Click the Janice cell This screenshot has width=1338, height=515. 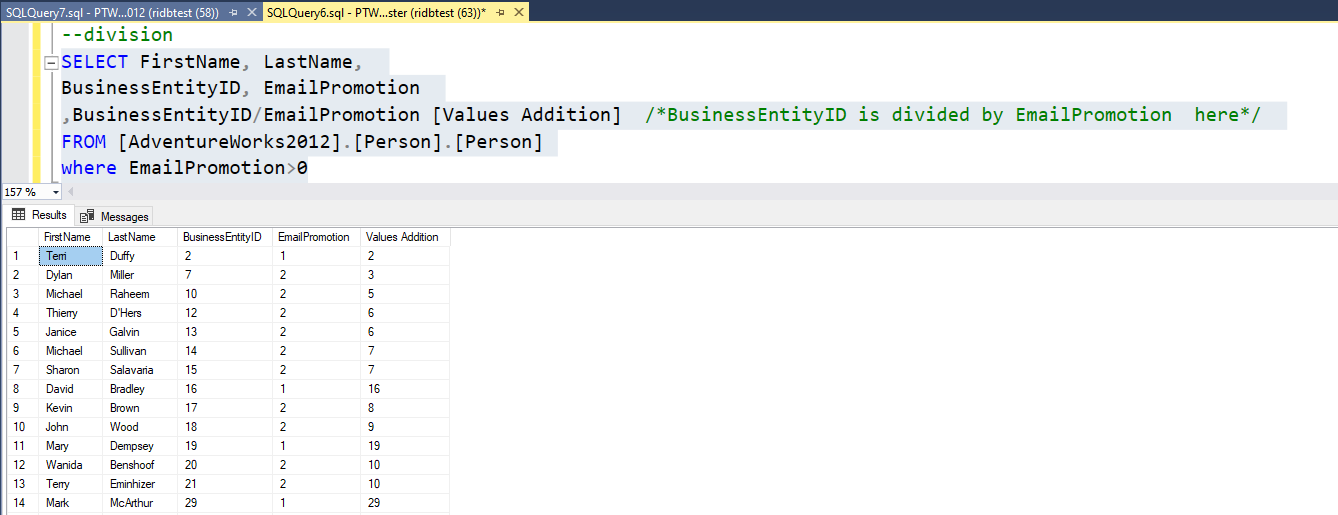(70, 332)
